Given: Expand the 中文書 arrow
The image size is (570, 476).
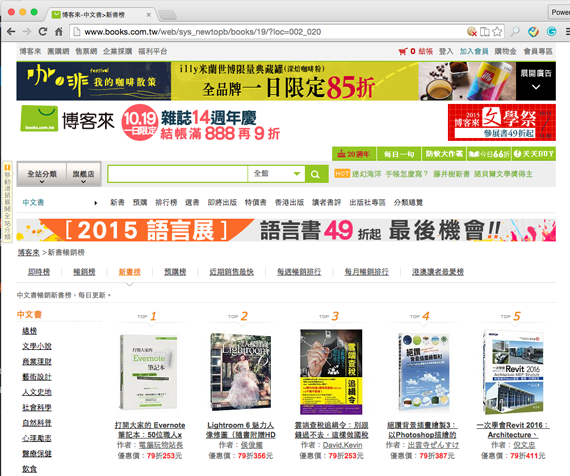Looking at the screenshot, I should 96,203.
